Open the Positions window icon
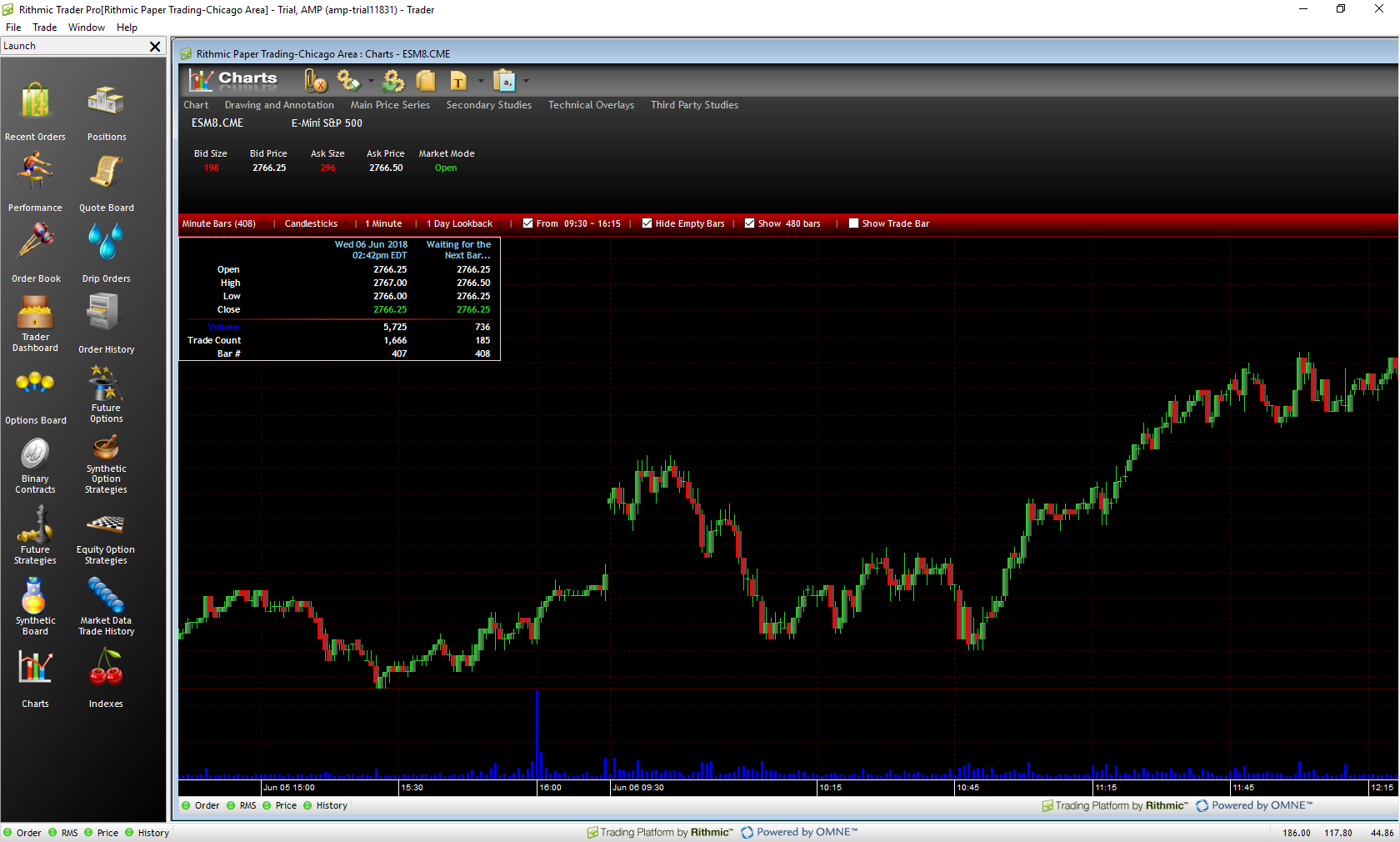Screen dimensions: 1400x842 (106, 103)
